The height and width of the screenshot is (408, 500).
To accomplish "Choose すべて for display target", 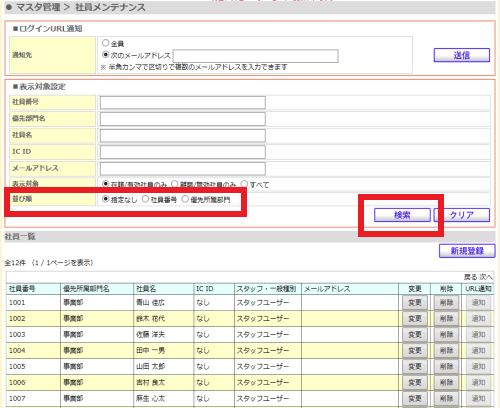I will [x=244, y=184].
